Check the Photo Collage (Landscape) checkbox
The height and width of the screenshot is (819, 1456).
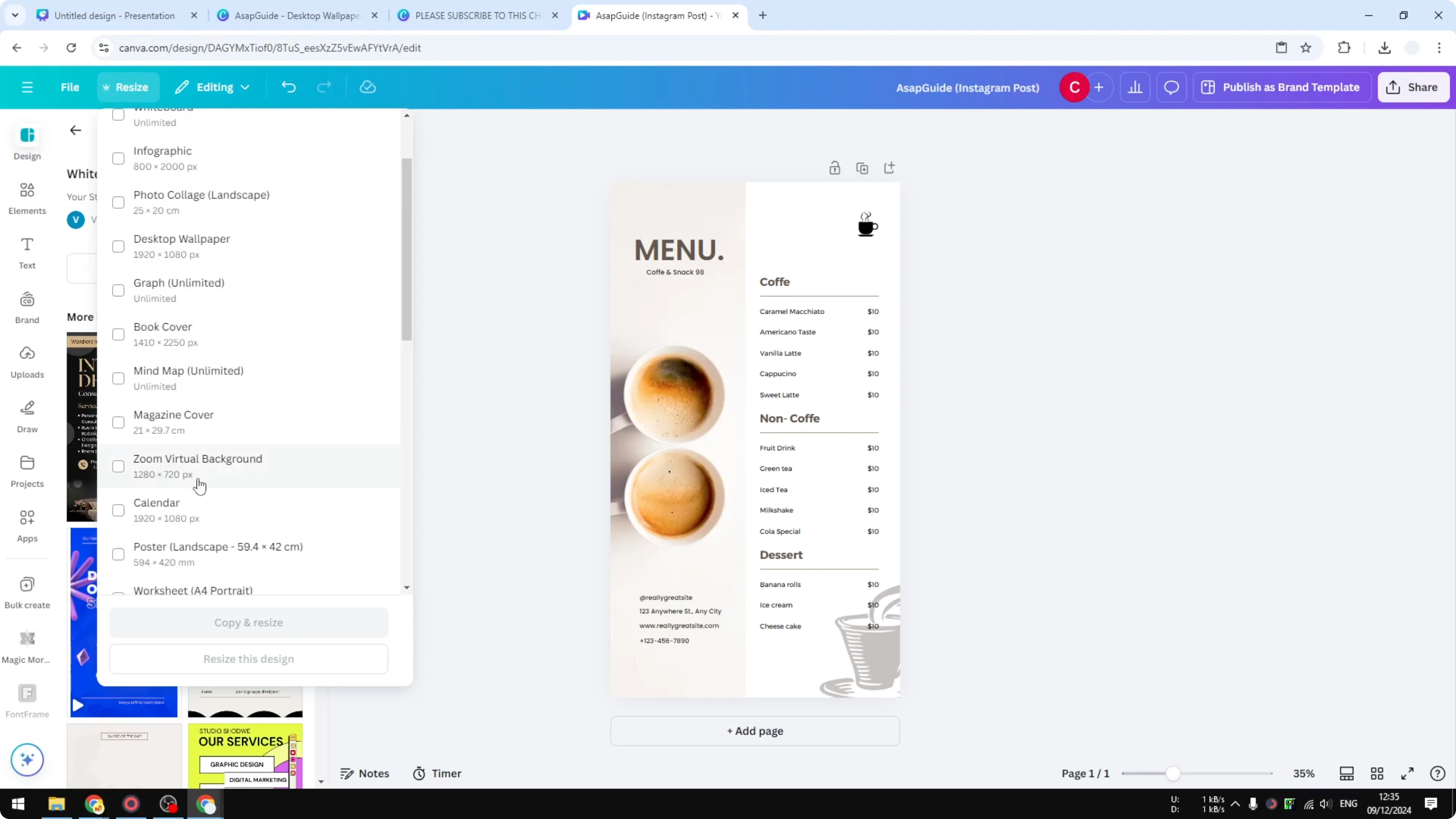tap(118, 202)
